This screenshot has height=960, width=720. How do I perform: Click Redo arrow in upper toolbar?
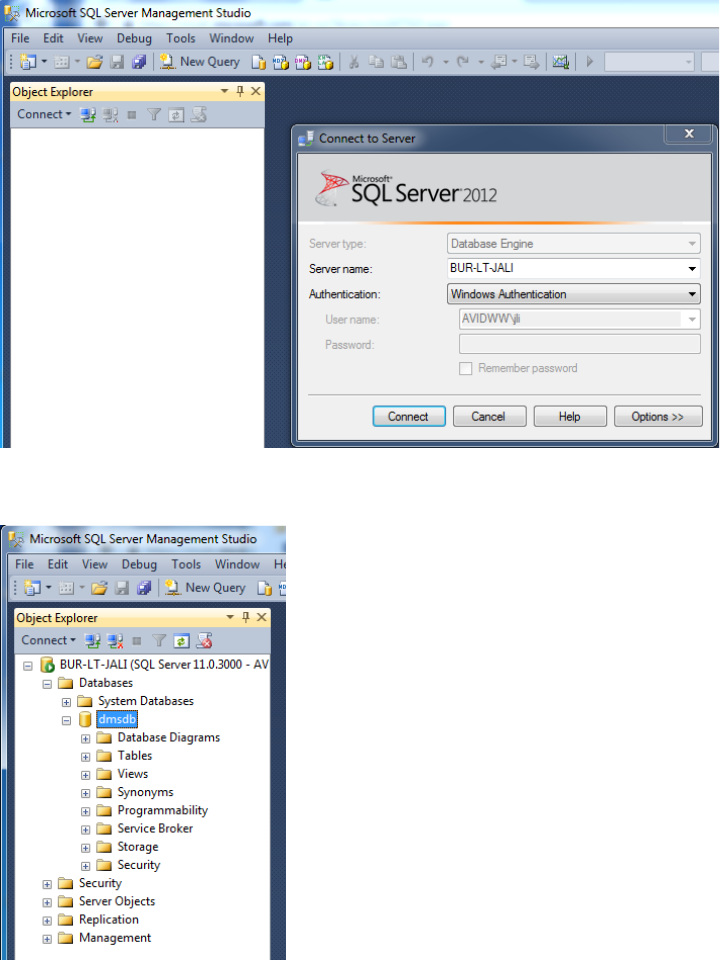(463, 62)
